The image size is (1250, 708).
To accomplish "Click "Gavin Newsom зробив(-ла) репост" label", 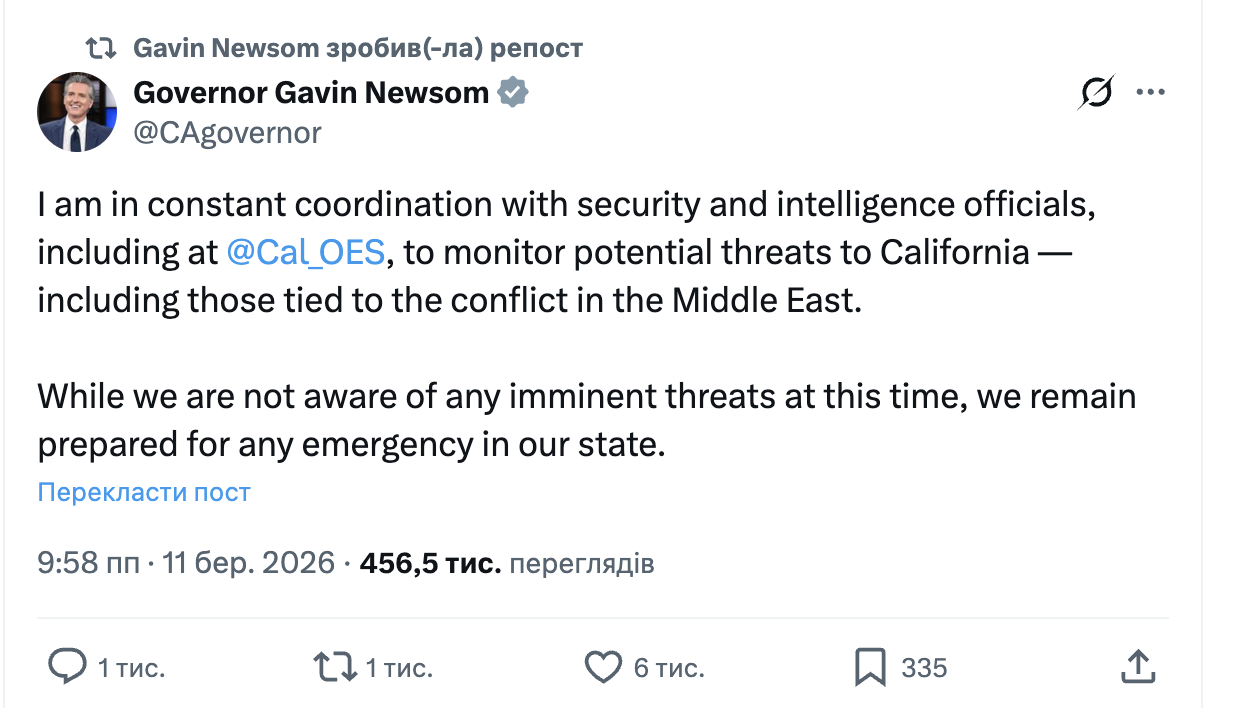I will [x=357, y=48].
